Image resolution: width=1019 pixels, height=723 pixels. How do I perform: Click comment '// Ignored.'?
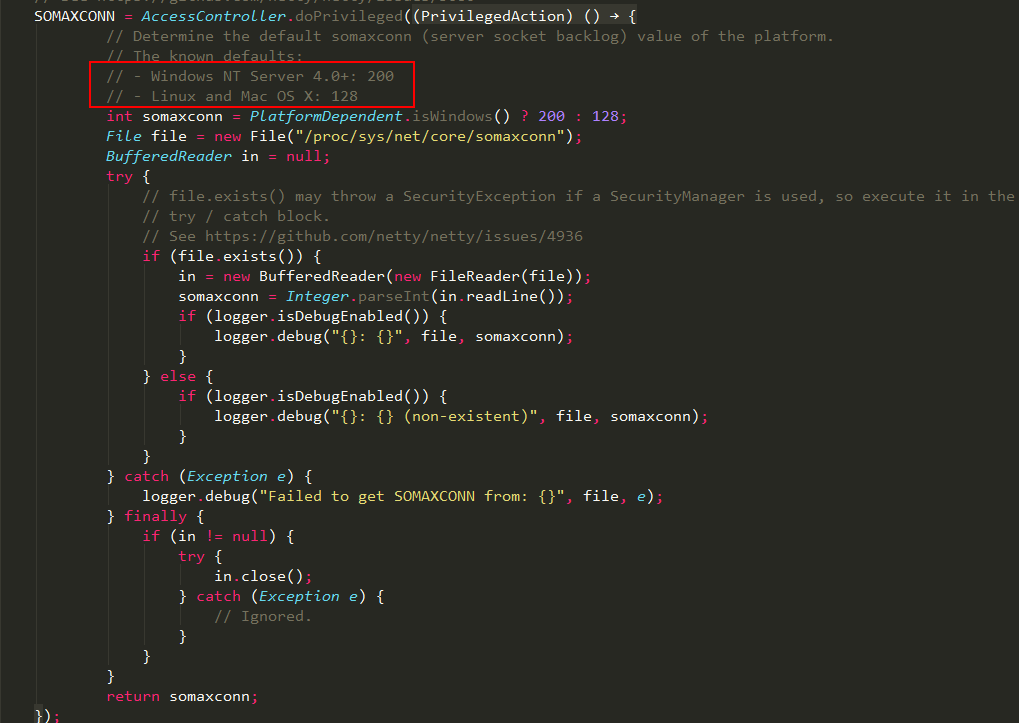click(x=263, y=616)
